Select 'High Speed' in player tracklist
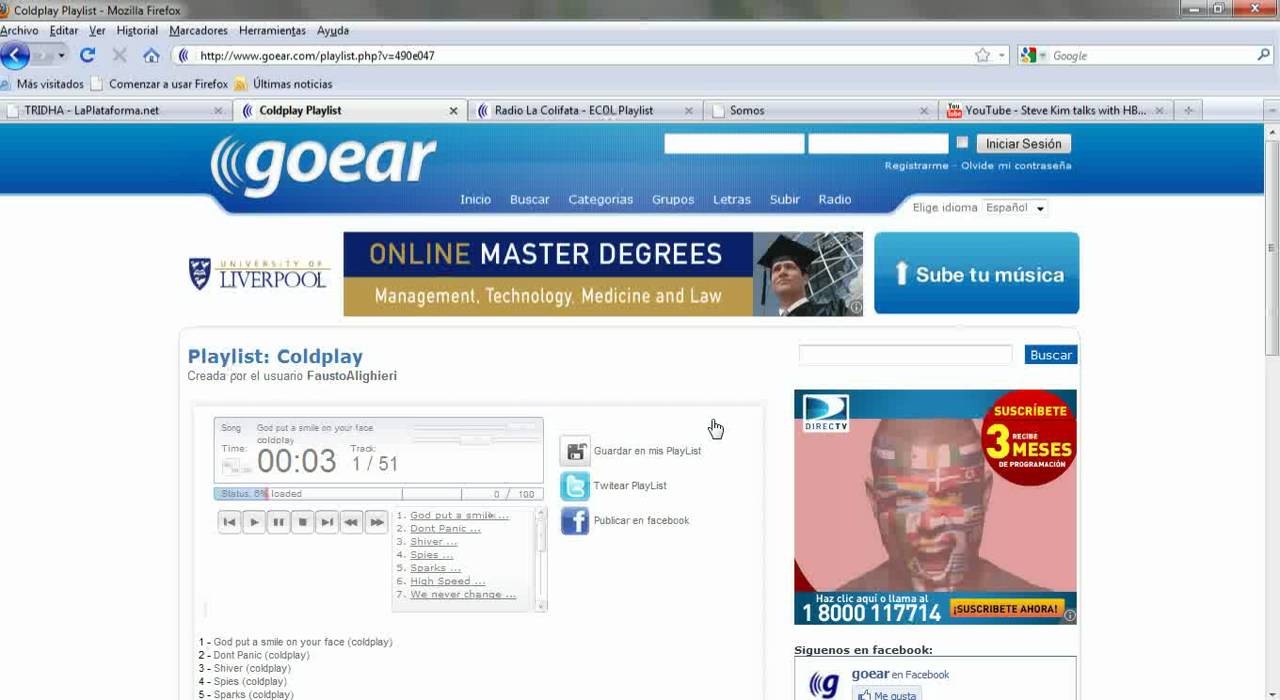The image size is (1280, 700). pyautogui.click(x=447, y=581)
